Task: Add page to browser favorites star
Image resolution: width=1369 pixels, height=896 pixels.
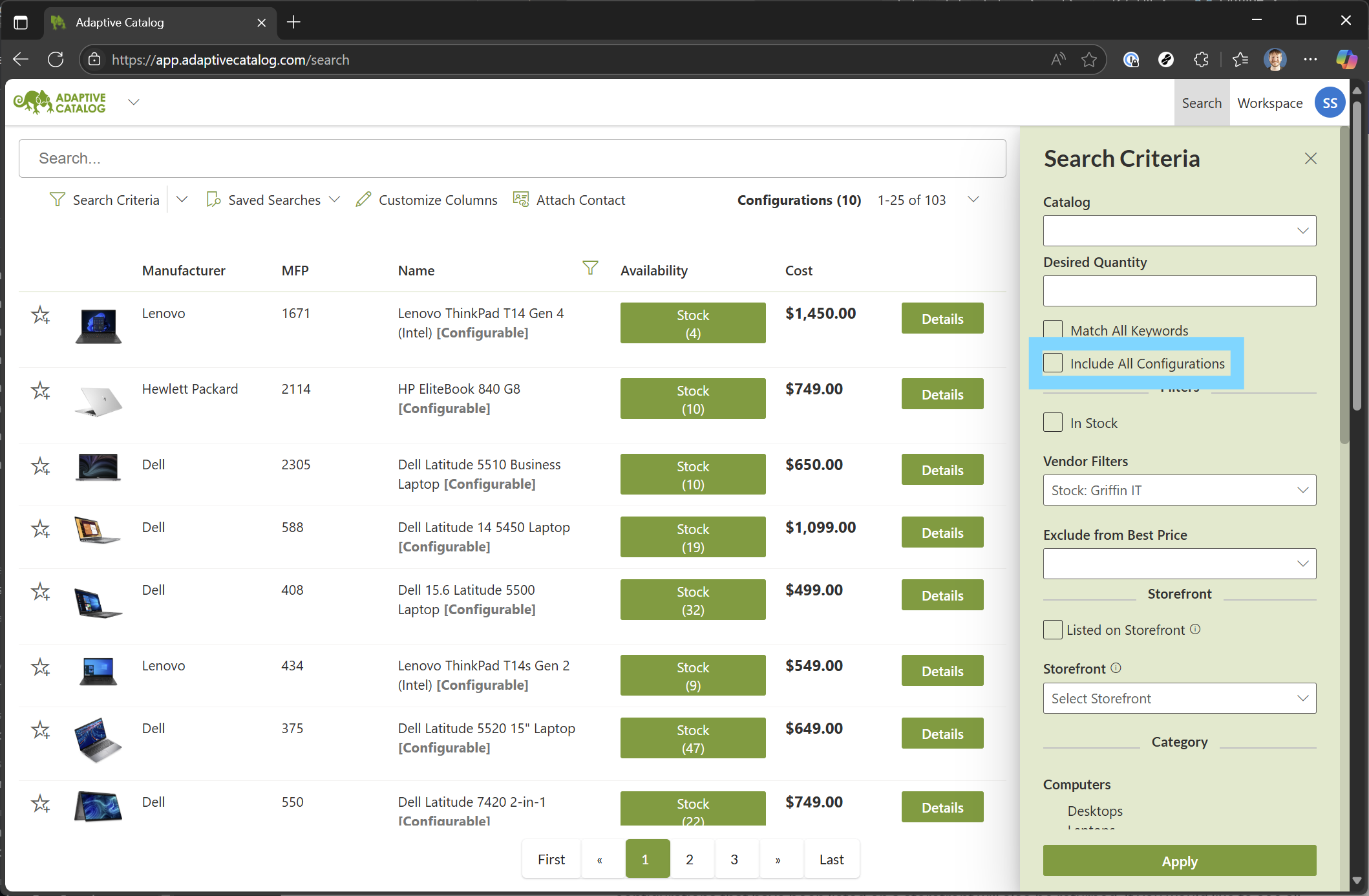Action: pos(1089,59)
